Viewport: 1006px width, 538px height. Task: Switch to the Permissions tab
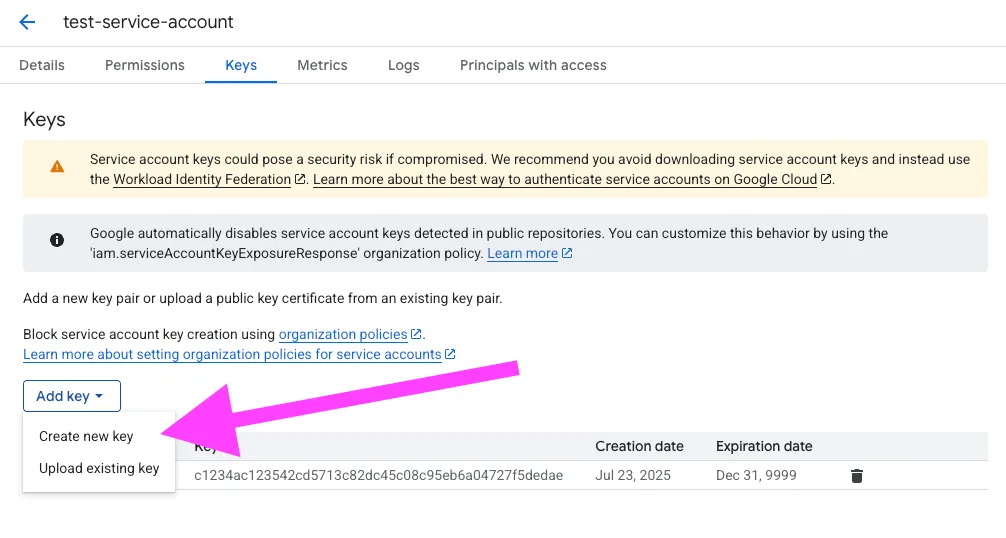coord(145,65)
